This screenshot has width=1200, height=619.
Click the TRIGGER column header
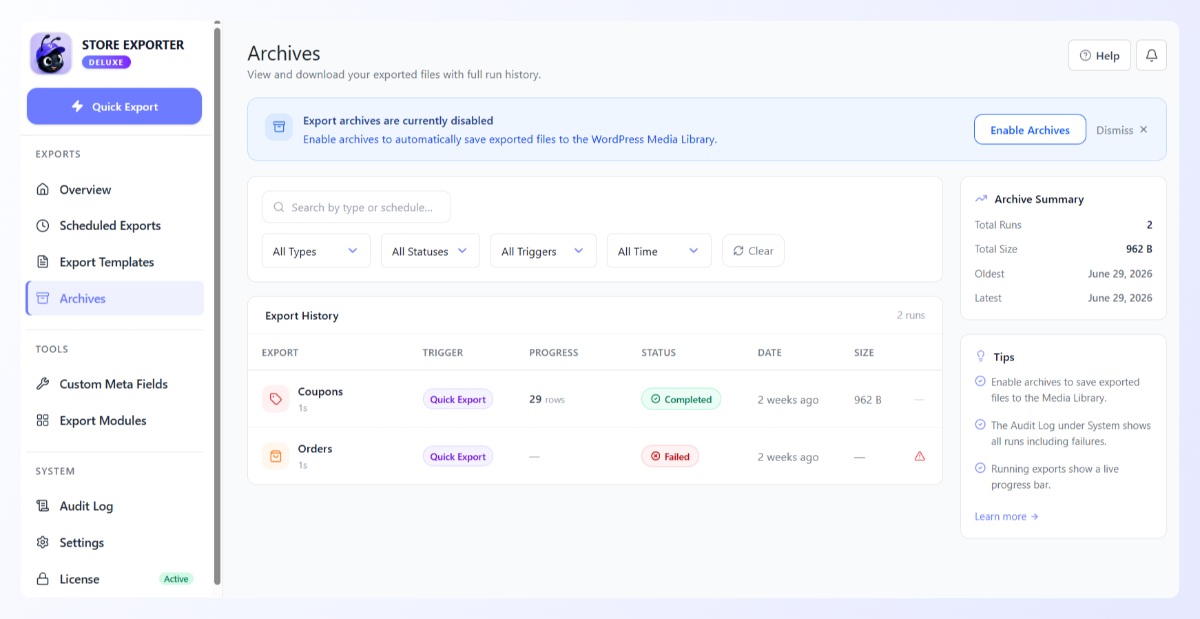click(x=443, y=353)
